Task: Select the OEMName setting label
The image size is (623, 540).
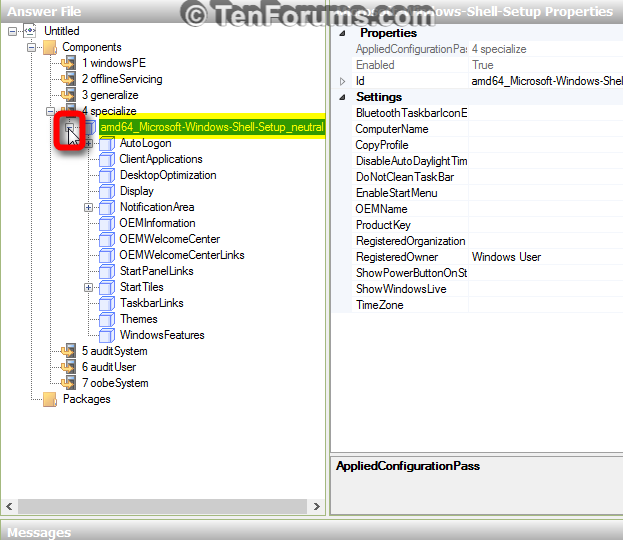Action: (x=381, y=209)
